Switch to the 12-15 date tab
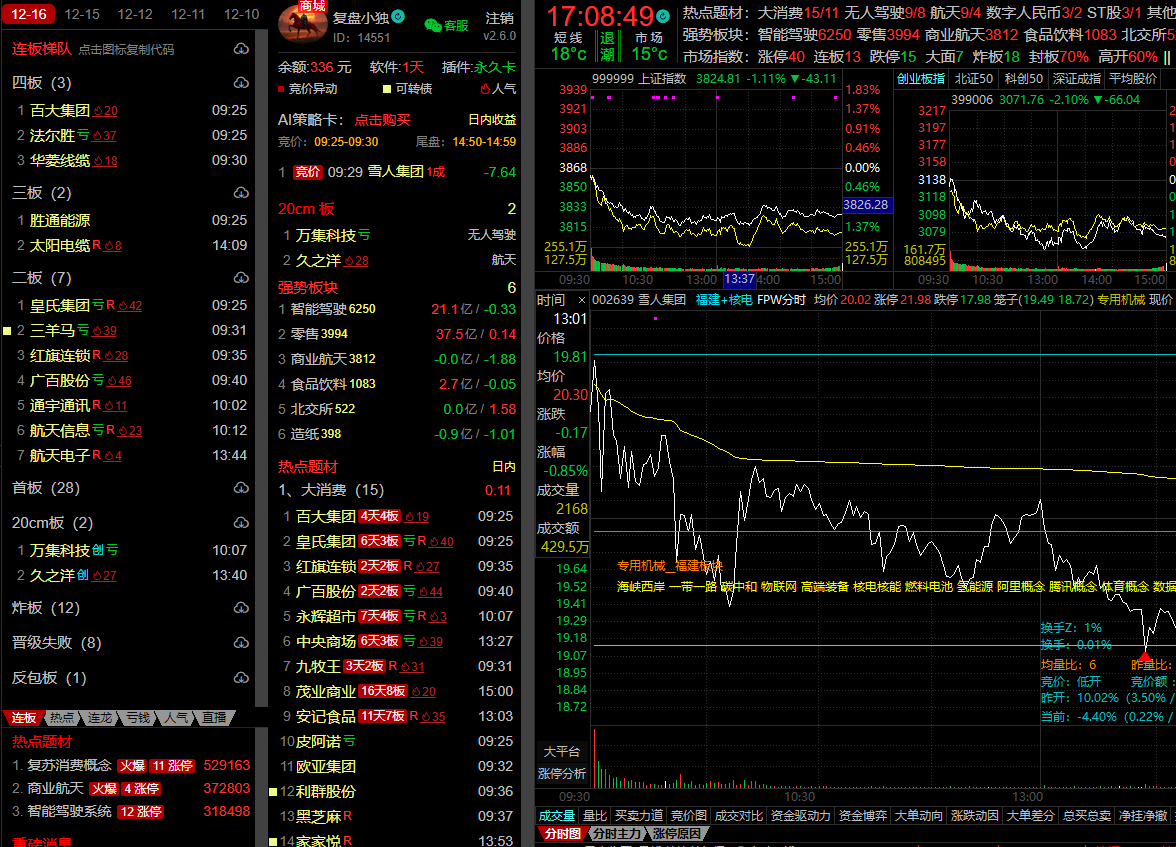Image resolution: width=1176 pixels, height=847 pixels. [81, 14]
